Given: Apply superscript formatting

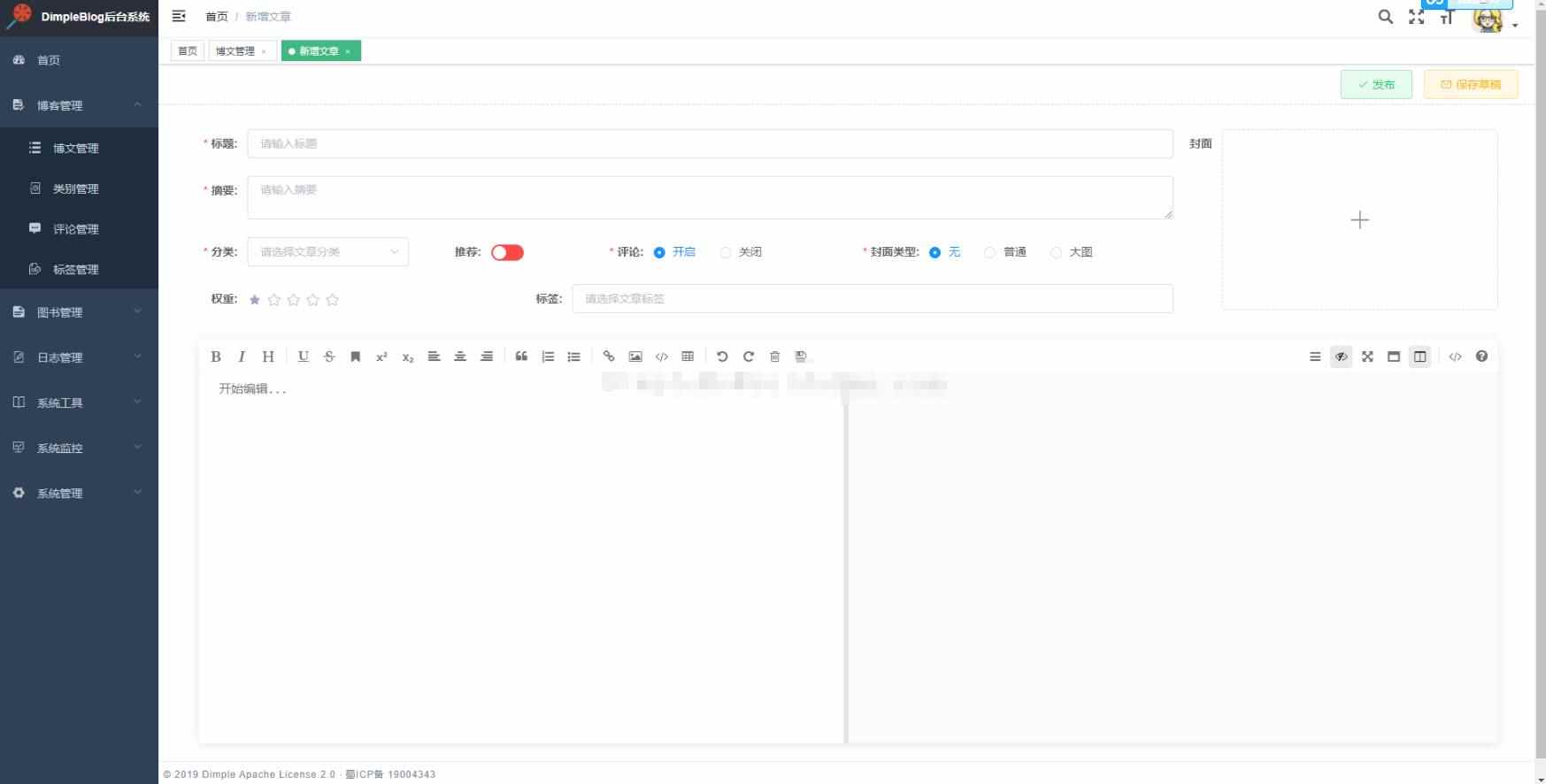Looking at the screenshot, I should pyautogui.click(x=381, y=357).
